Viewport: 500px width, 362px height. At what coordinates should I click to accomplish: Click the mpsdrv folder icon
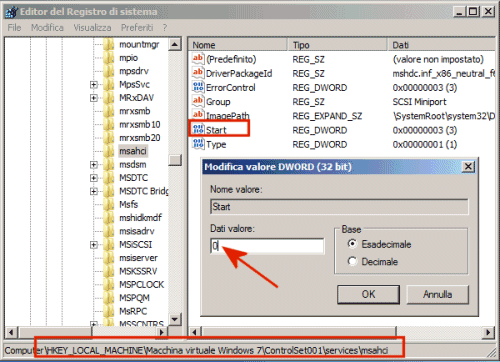[x=109, y=71]
